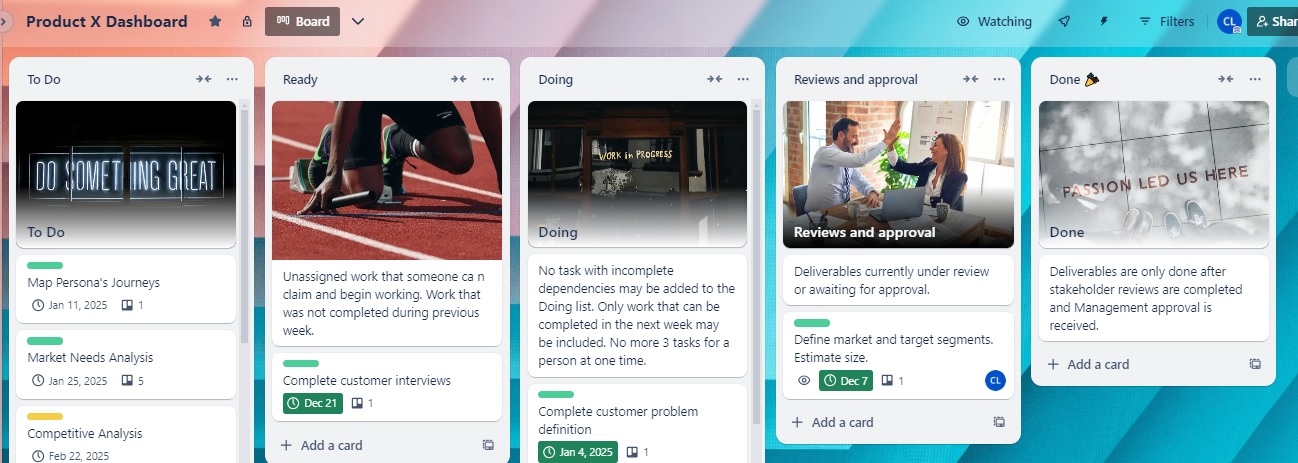1298x463 pixels.
Task: Expand the board views chevron dropdown
Action: click(358, 21)
